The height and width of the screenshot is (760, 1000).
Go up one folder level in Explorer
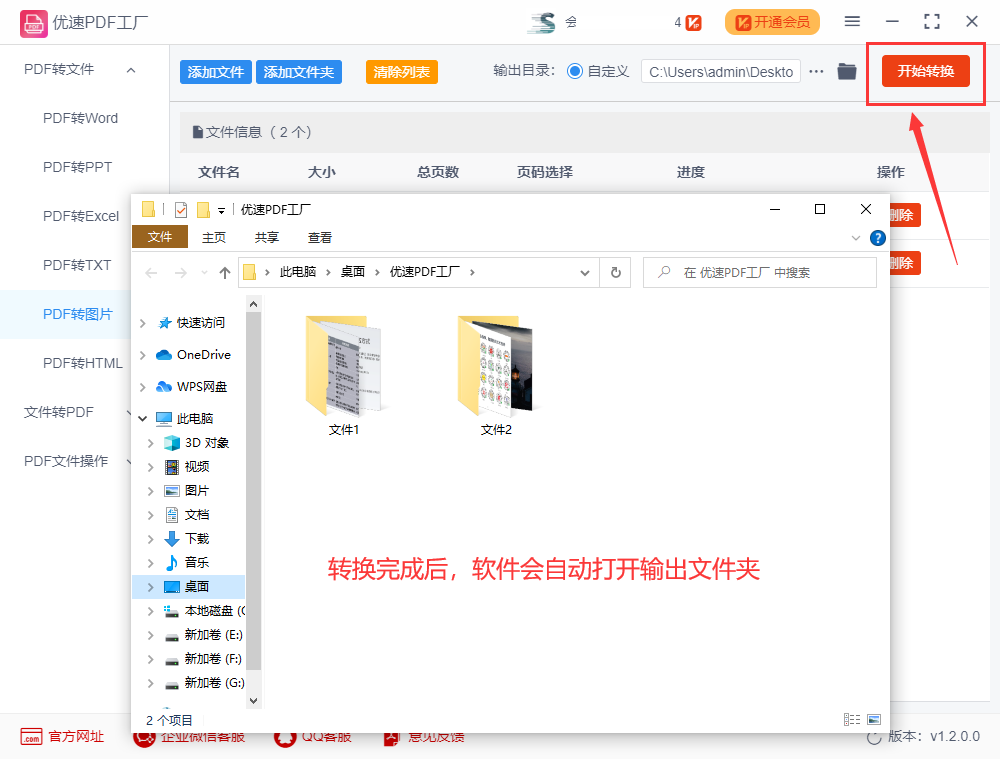[x=224, y=273]
